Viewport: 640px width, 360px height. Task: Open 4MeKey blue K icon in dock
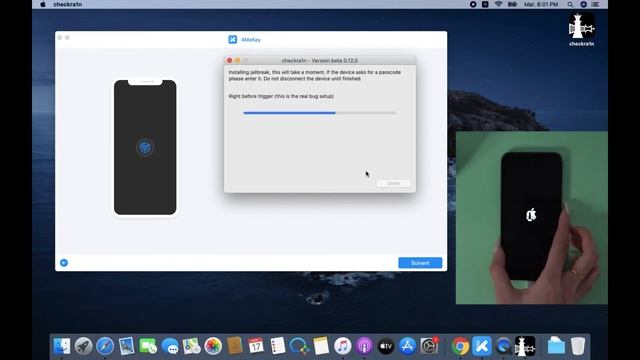coord(482,346)
